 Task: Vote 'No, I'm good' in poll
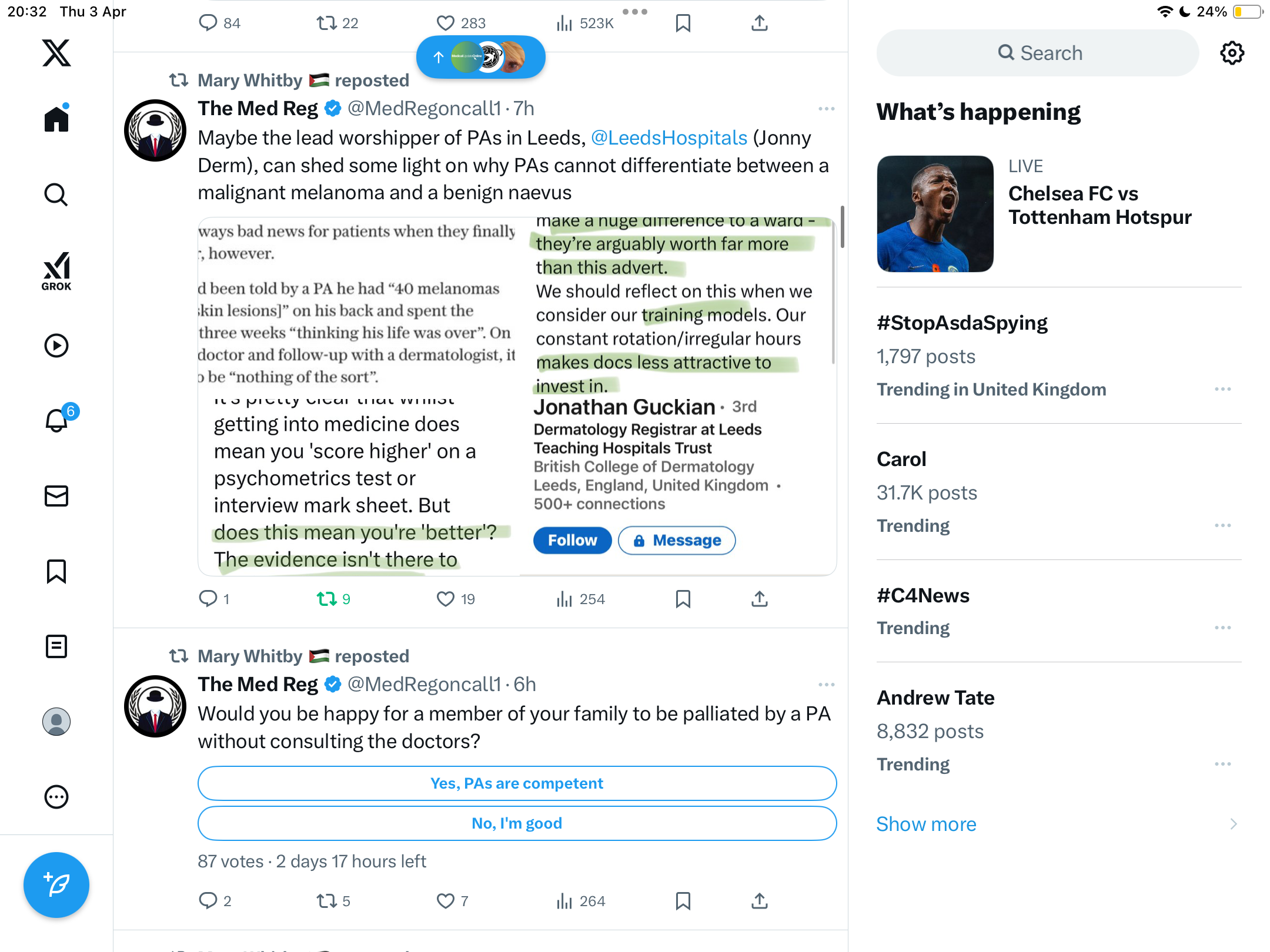(517, 823)
